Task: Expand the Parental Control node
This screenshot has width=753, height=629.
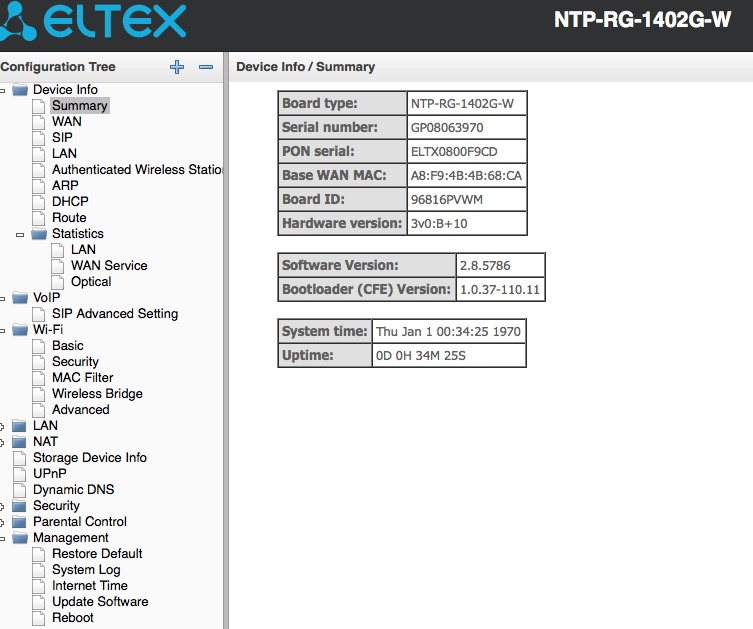Action: pyautogui.click(x=2, y=522)
